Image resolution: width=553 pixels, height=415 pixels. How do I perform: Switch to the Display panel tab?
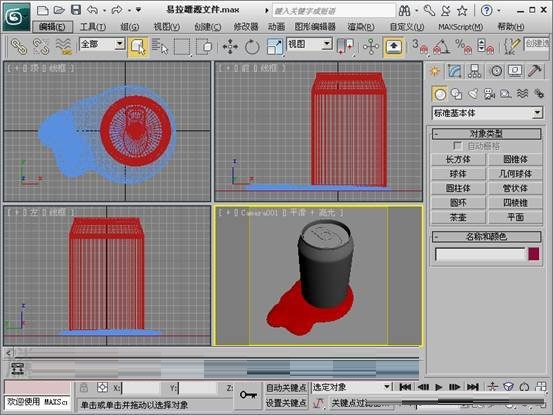point(515,72)
